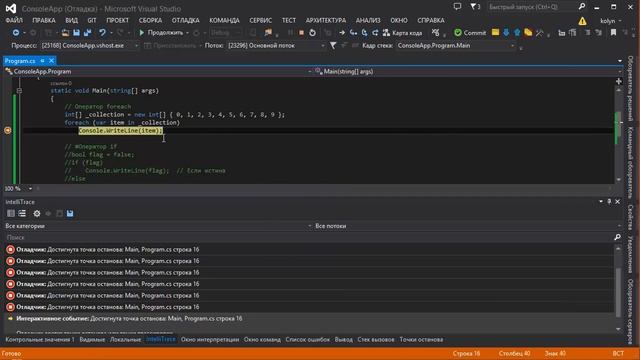This screenshot has width=640, height=360.
Task: Click the blue down-arrow pull icon
Action: click(x=506, y=32)
